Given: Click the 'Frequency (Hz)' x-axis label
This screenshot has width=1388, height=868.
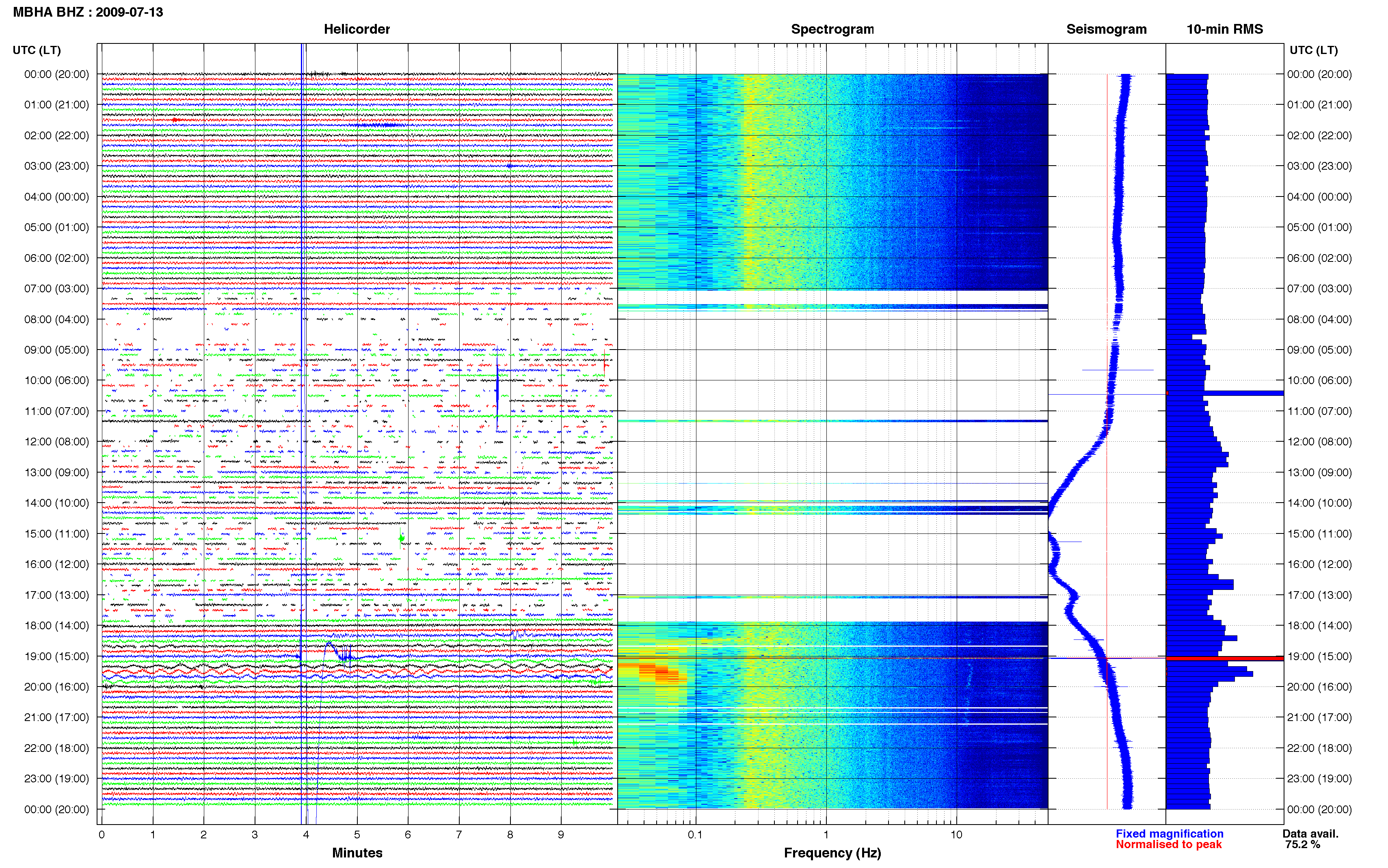Looking at the screenshot, I should (x=832, y=853).
